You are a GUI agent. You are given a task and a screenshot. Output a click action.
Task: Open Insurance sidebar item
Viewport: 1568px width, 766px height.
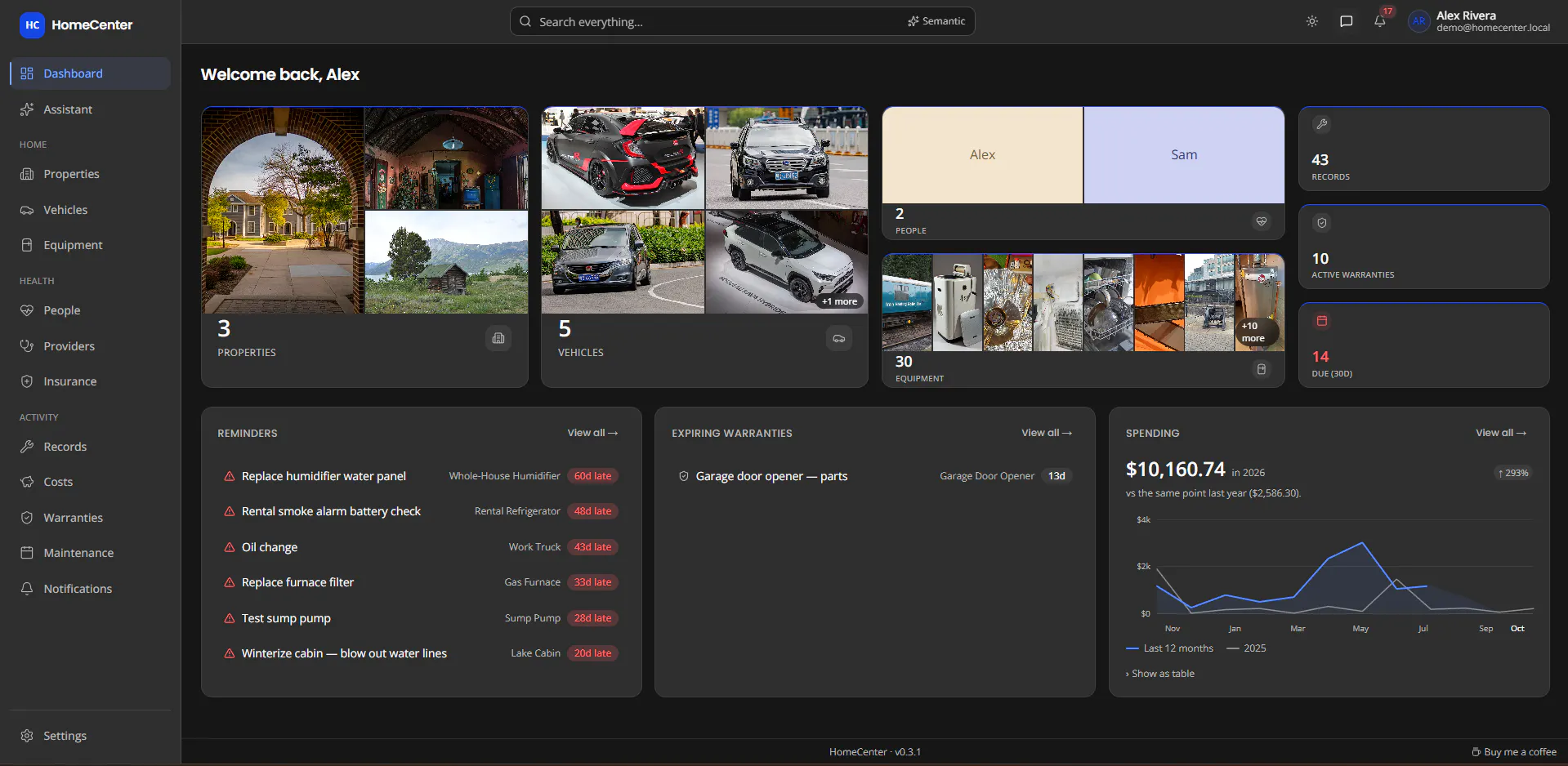(90, 381)
